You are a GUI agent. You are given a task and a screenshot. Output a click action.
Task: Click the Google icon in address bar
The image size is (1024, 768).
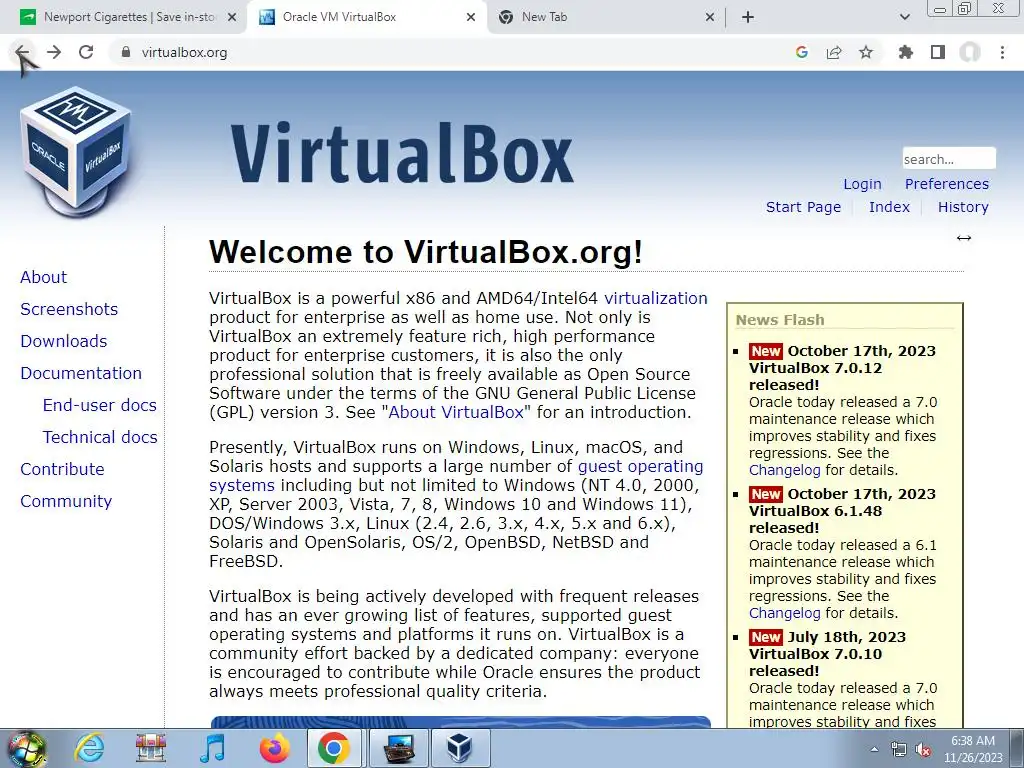point(802,52)
